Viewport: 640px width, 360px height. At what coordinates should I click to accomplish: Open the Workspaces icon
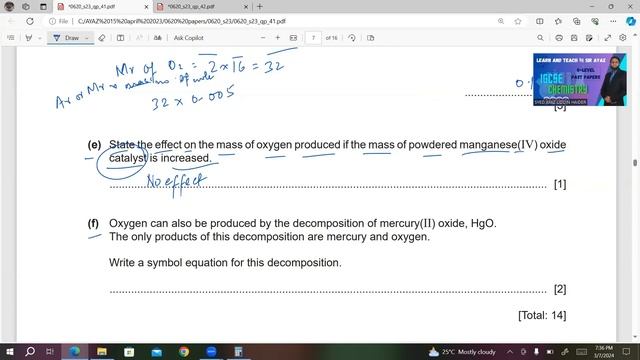(26, 7)
